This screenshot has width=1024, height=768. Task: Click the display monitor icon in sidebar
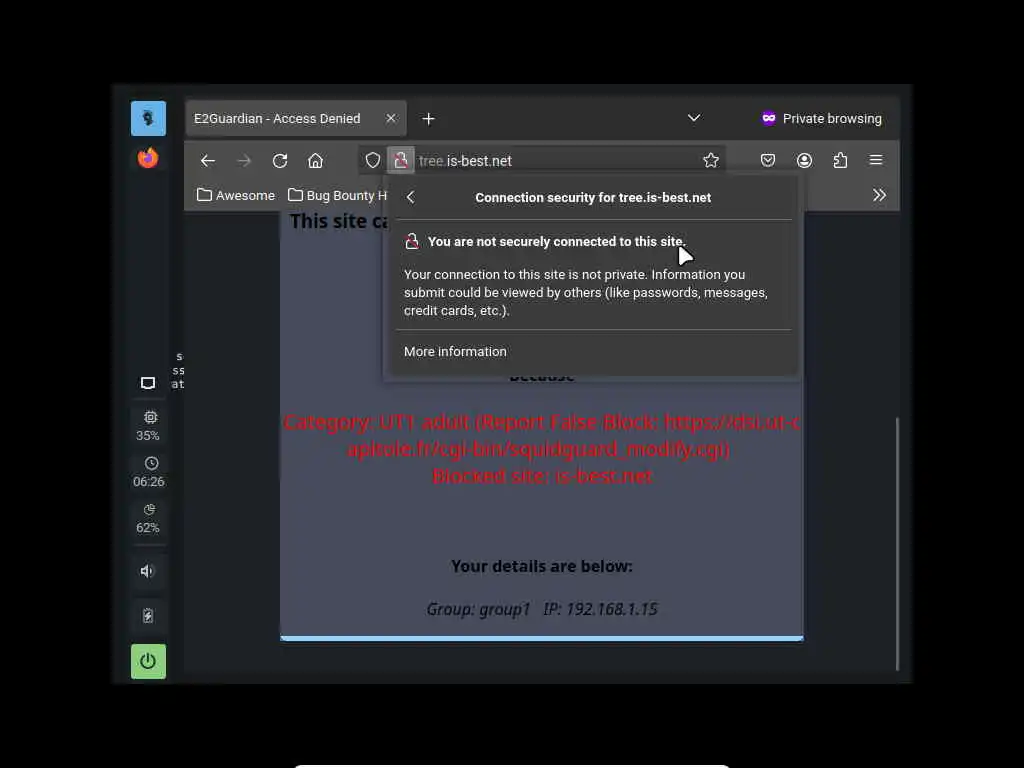148,383
